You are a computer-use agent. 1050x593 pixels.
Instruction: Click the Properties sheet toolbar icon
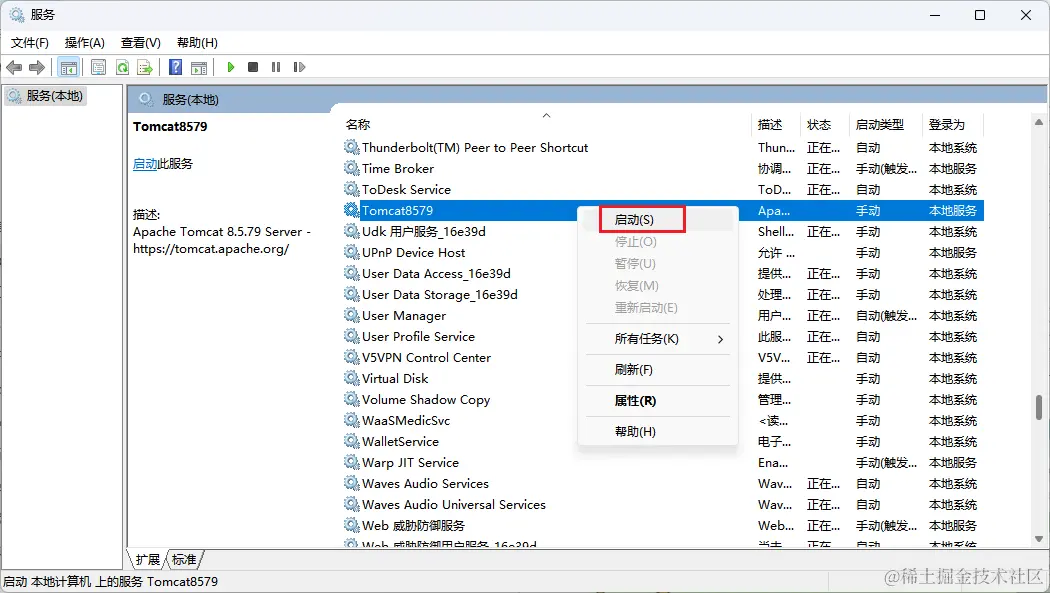98,67
